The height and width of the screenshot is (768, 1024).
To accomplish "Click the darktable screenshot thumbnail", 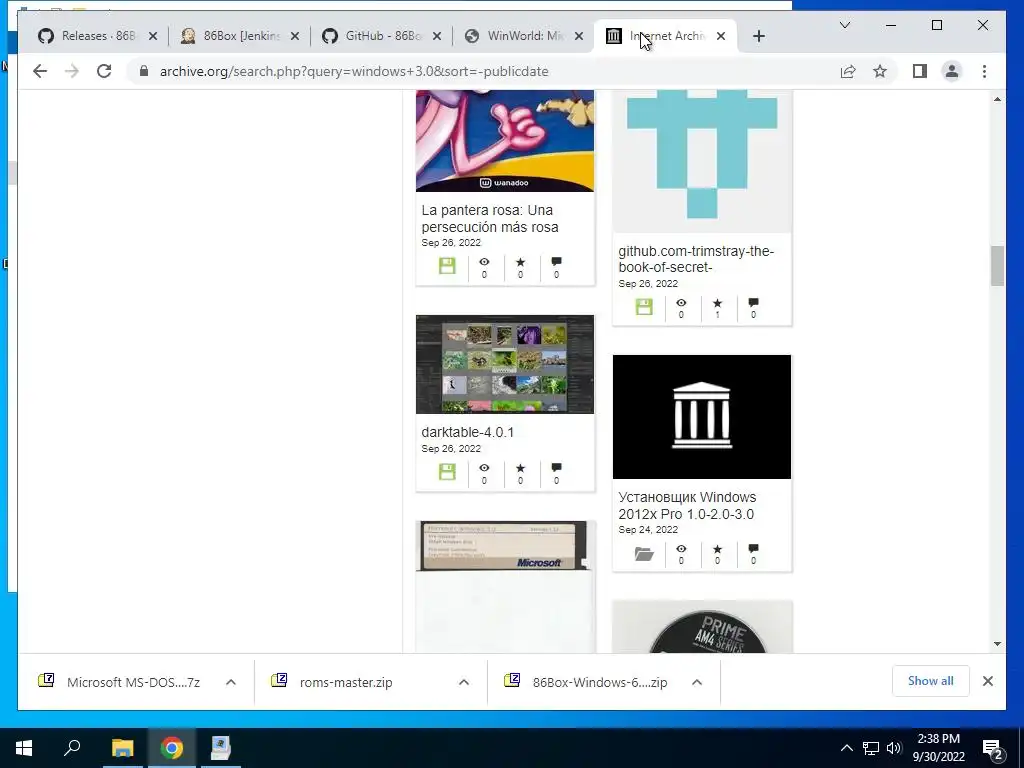I will [505, 364].
